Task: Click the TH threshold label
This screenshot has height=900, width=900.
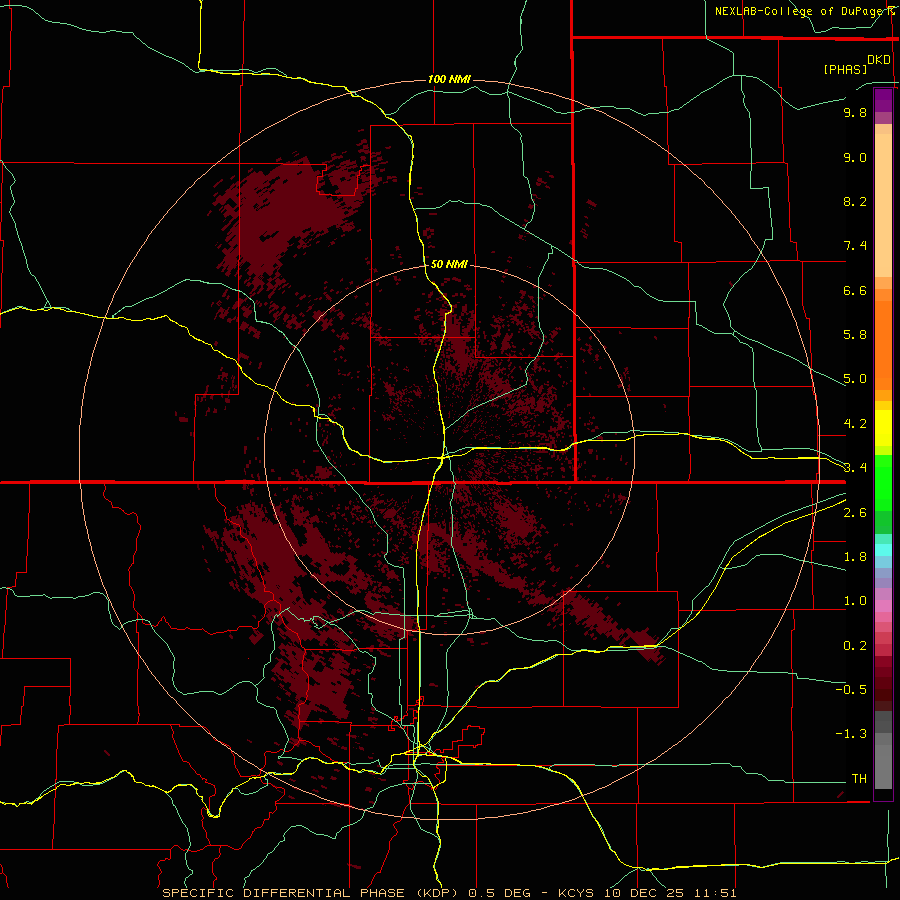Action: 859,778
